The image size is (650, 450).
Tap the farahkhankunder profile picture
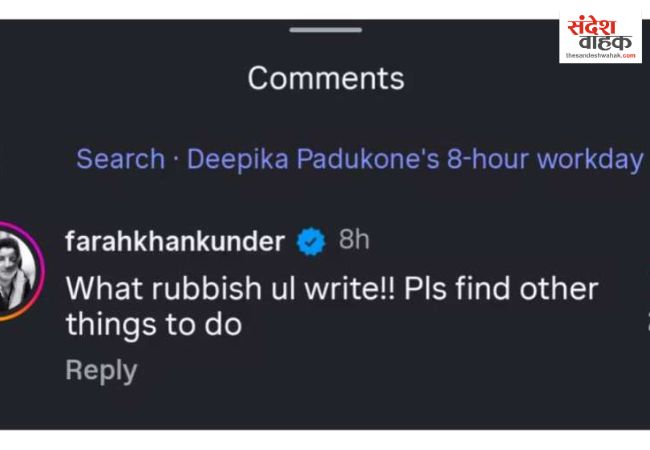(x=19, y=270)
